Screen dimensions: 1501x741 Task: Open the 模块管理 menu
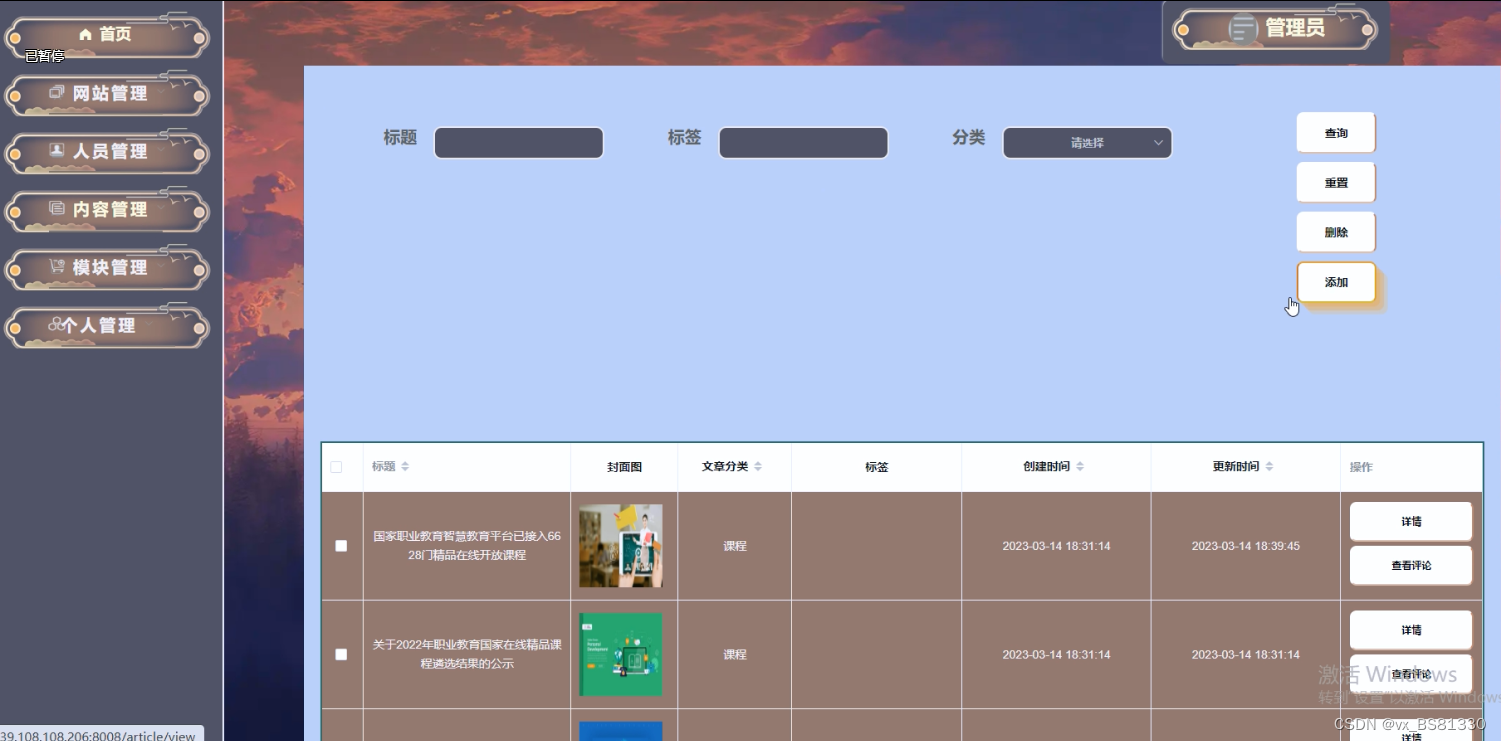pyautogui.click(x=107, y=268)
